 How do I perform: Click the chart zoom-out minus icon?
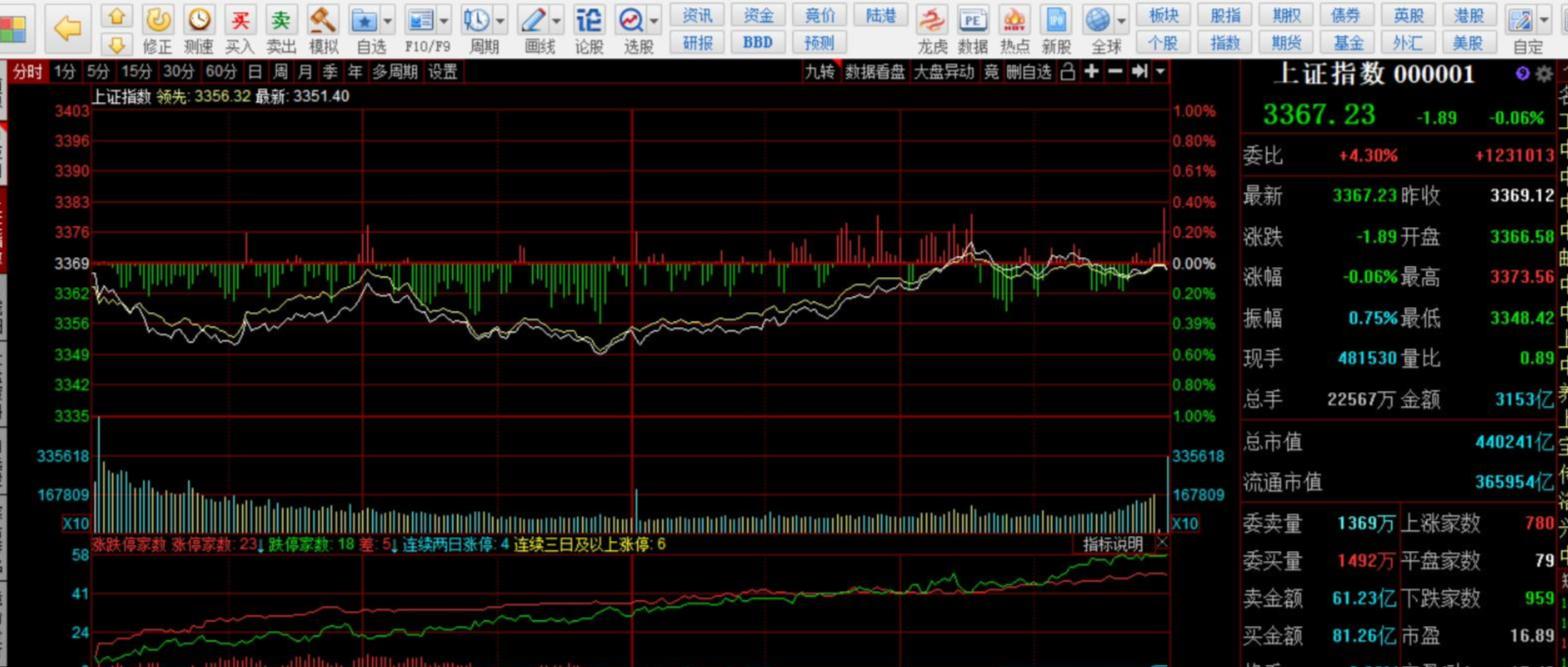pyautogui.click(x=1115, y=71)
